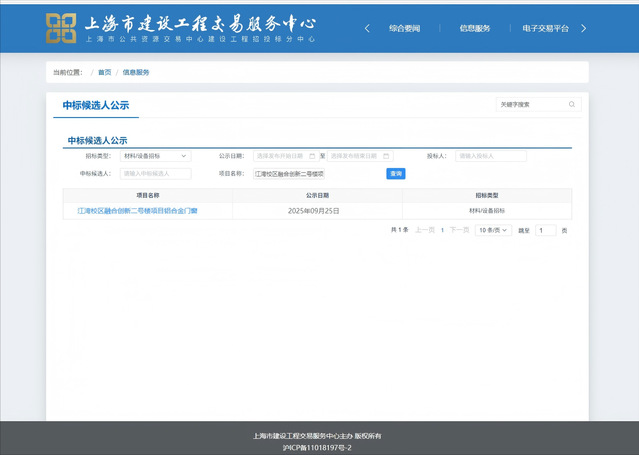Click the magnifier icon in keyword search
639x455 pixels.
click(x=572, y=104)
